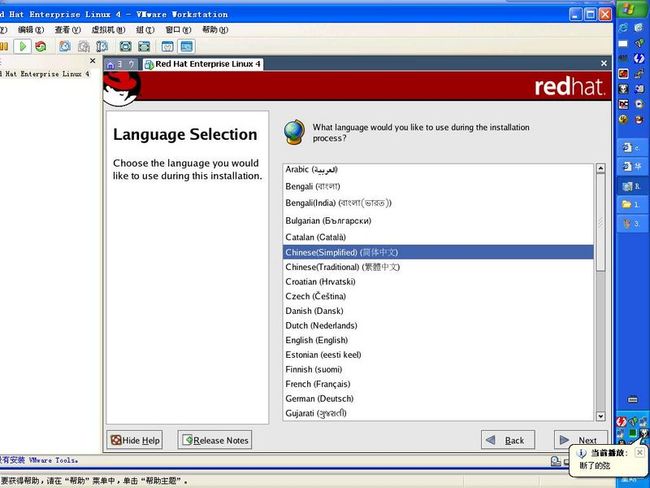Select Estonian (eesti keel) language
Screen dimensions: 650x488
(439, 354)
